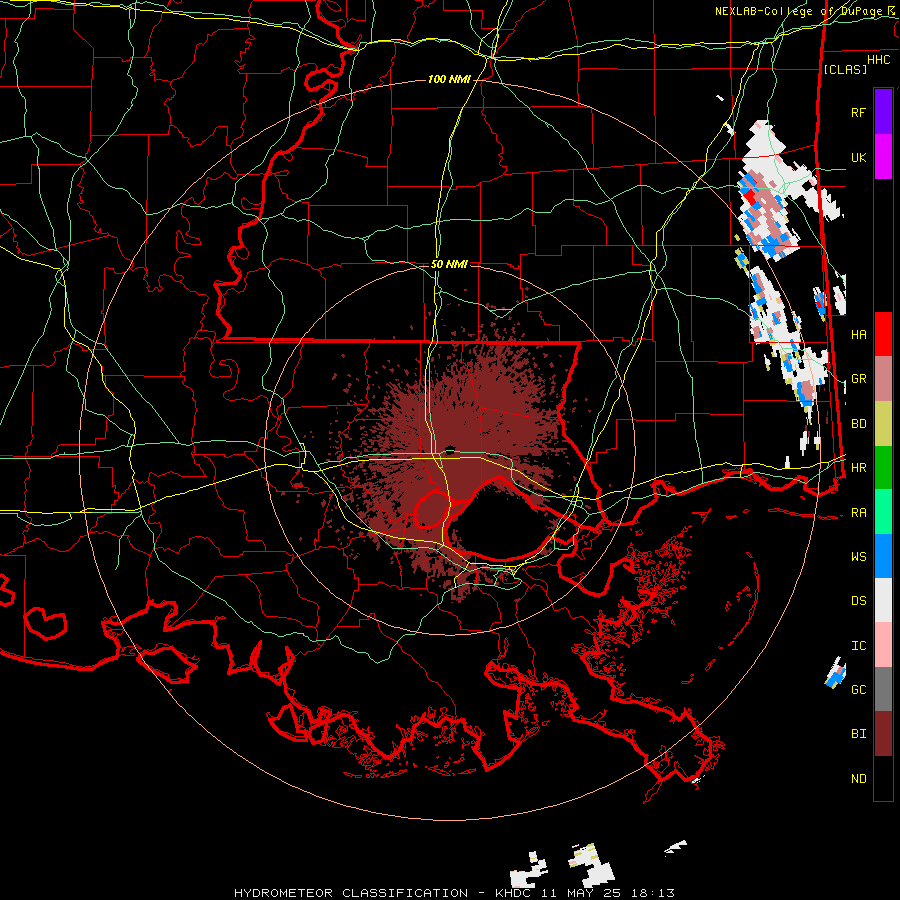Click the red HA legend color swatch
This screenshot has width=900, height=900.
pos(883,334)
